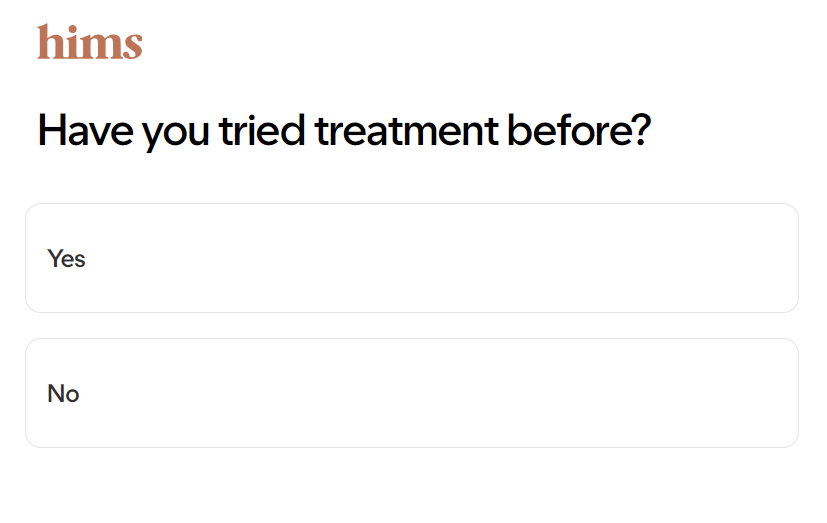Click the Yes label text
This screenshot has width=827, height=523.
[66, 259]
